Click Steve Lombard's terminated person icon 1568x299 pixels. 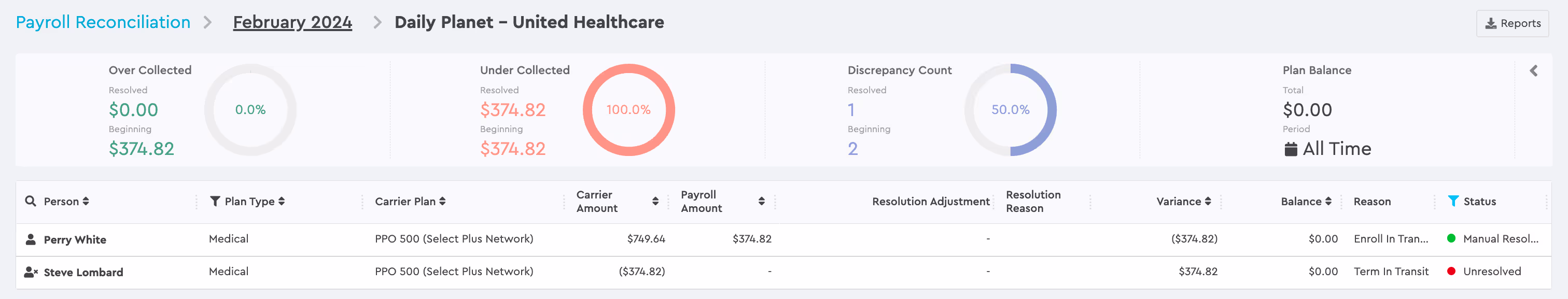pos(31,272)
